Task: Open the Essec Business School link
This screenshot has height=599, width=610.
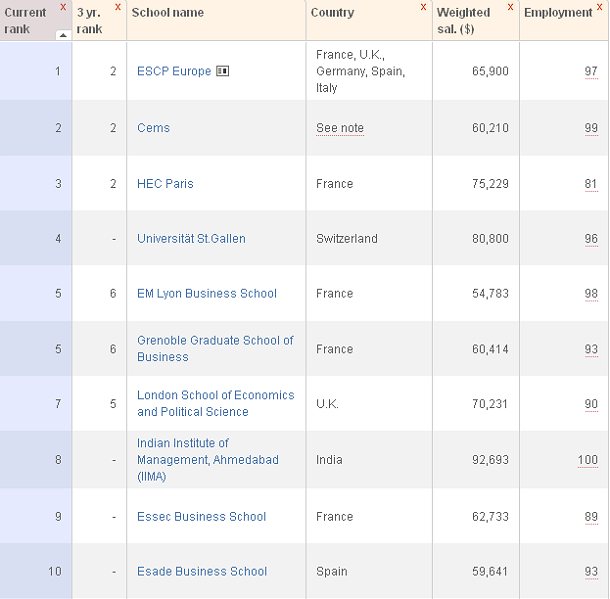Action: [201, 517]
